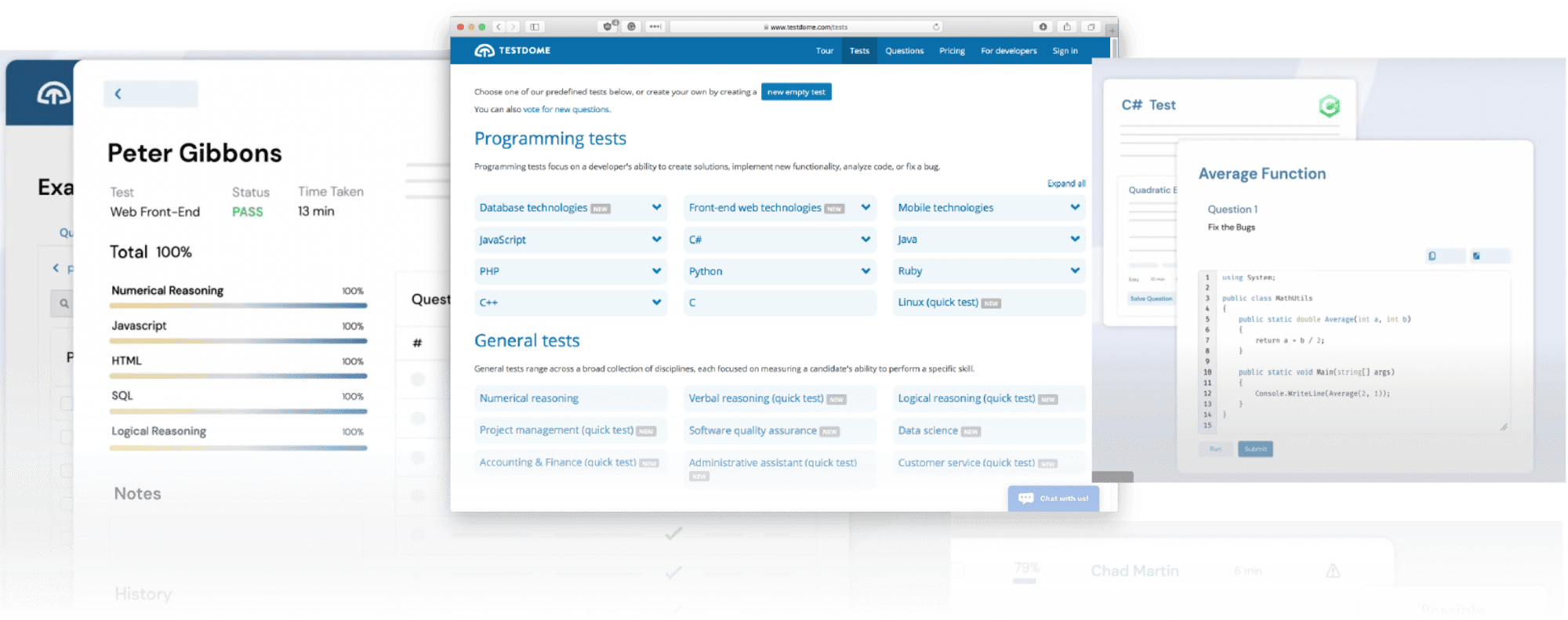
Task: Click the new empty test button
Action: coord(796,92)
